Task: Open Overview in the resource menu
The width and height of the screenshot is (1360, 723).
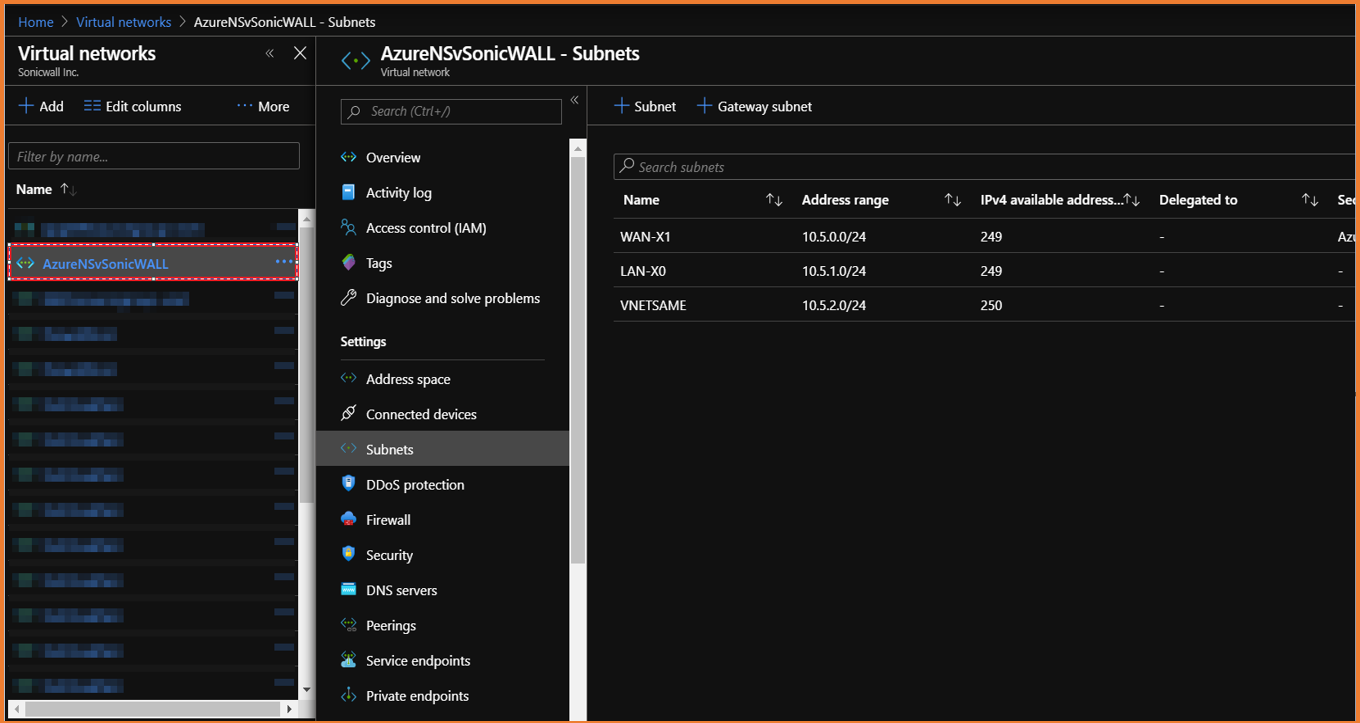Action: 393,157
